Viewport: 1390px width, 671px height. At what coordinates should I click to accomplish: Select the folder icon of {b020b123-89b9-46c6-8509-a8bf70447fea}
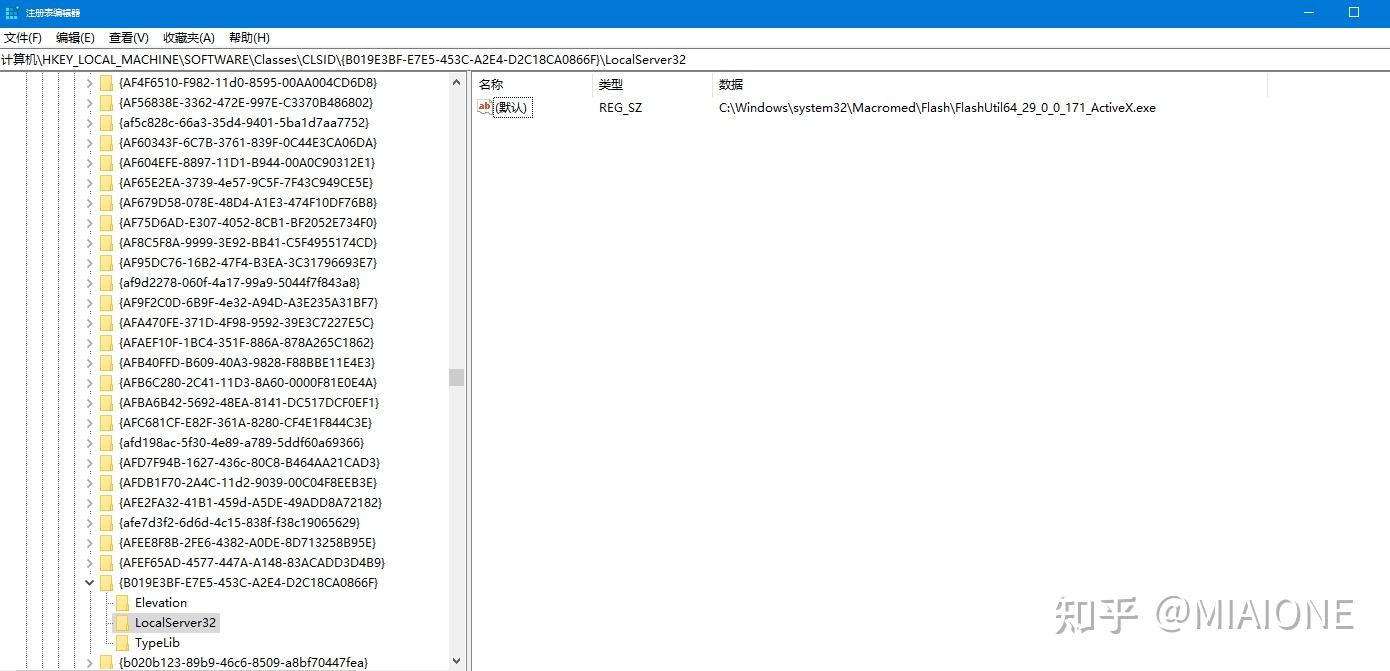coord(106,661)
